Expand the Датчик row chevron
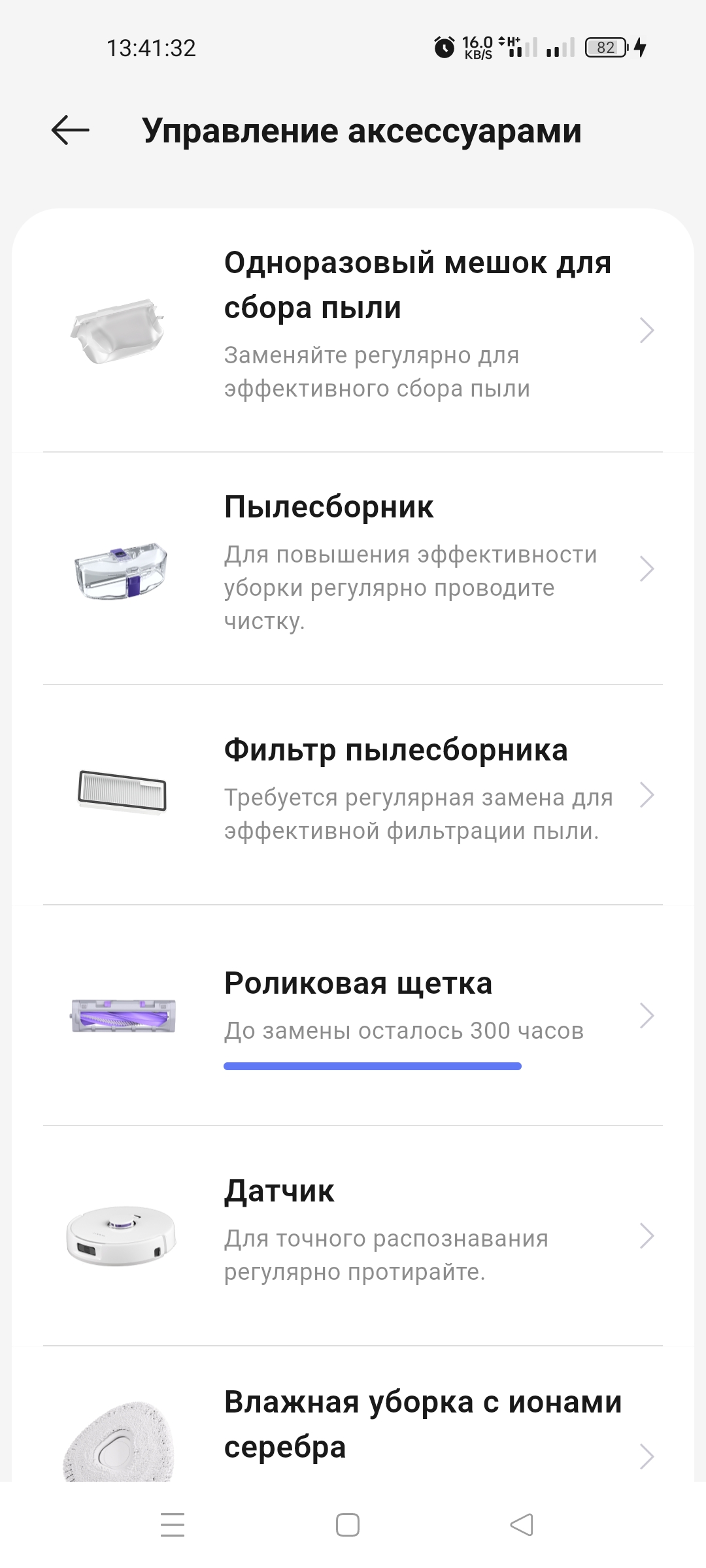The image size is (706, 1568). point(647,1235)
